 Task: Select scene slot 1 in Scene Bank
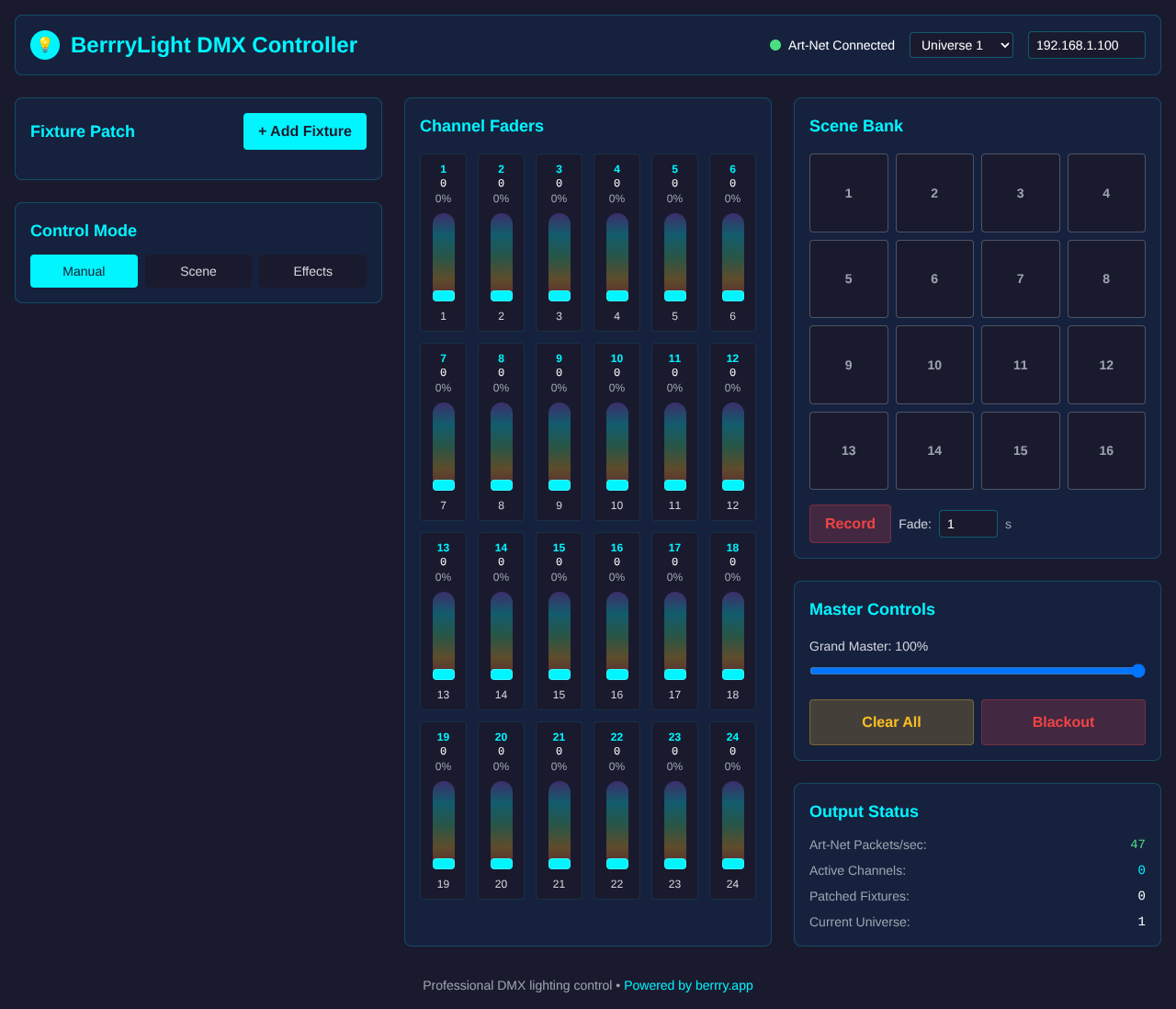(848, 192)
